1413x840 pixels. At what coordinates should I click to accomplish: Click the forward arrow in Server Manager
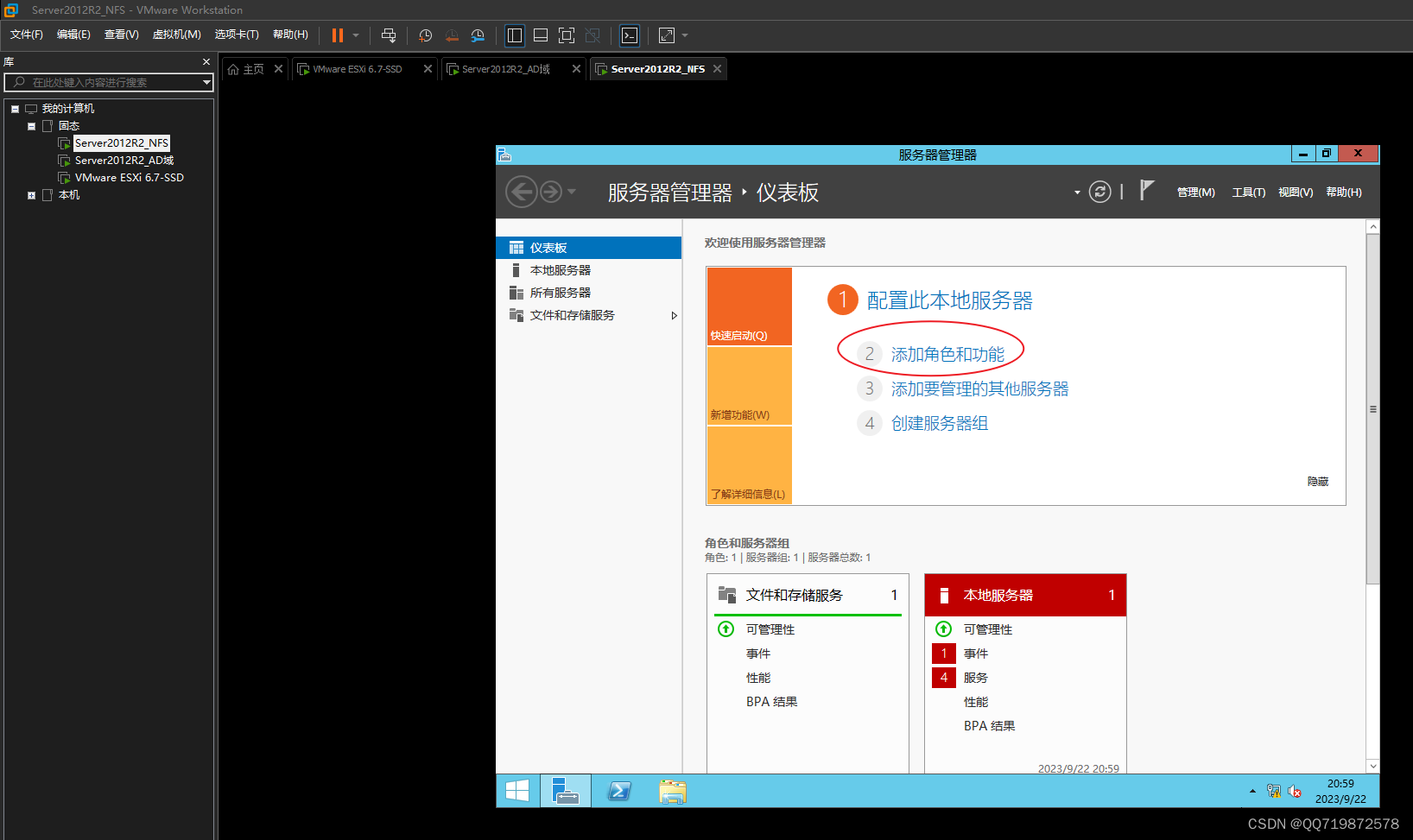click(551, 192)
